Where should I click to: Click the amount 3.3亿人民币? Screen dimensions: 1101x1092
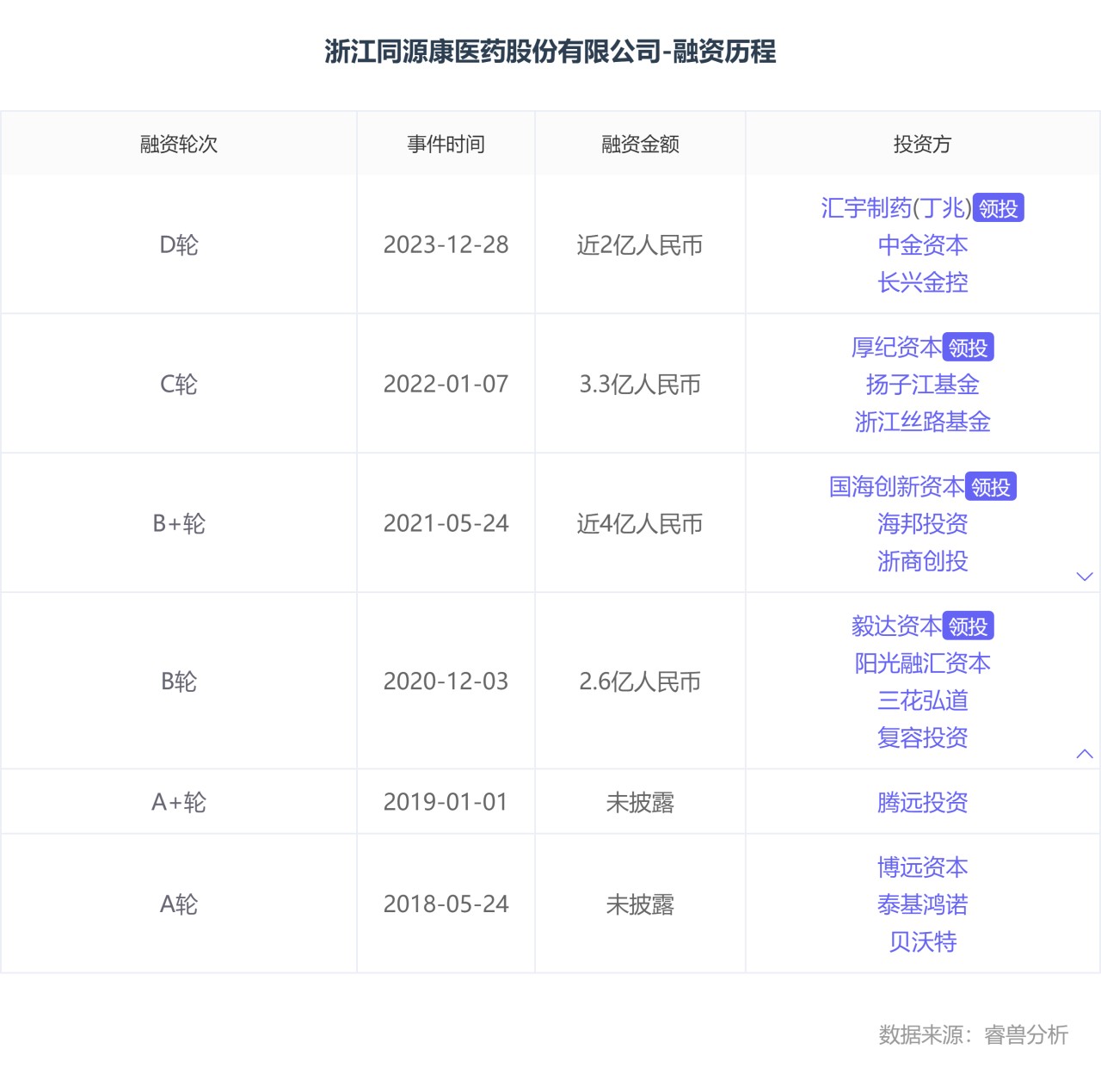[640, 385]
